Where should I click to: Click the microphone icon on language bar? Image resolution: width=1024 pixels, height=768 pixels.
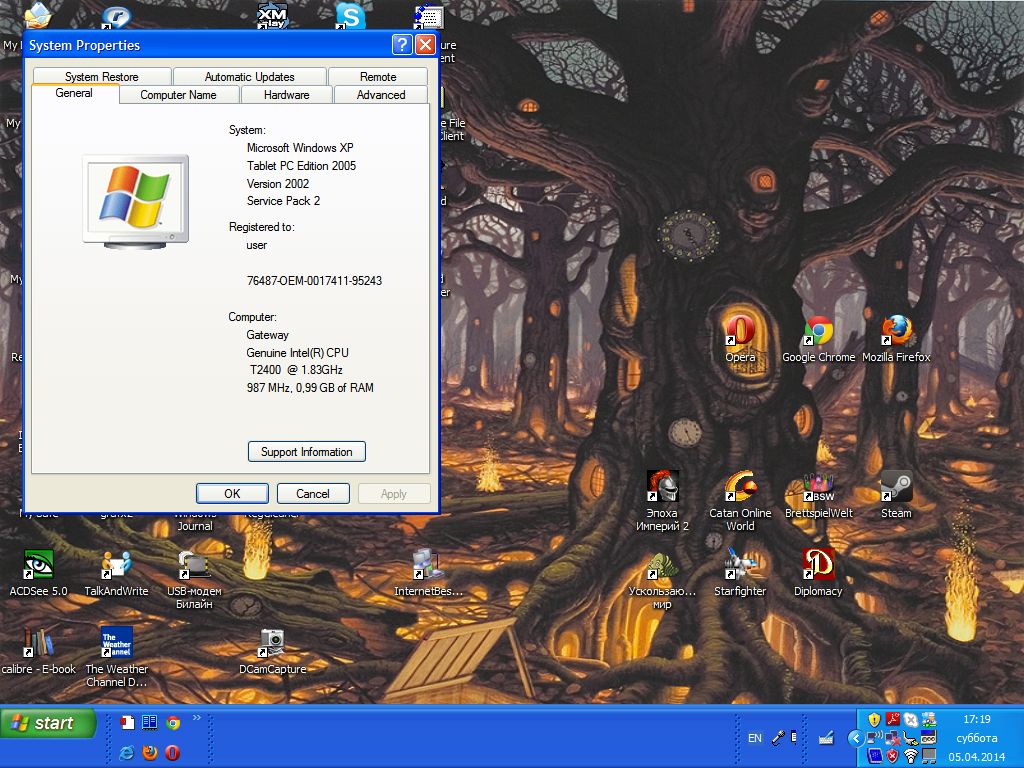(x=778, y=739)
